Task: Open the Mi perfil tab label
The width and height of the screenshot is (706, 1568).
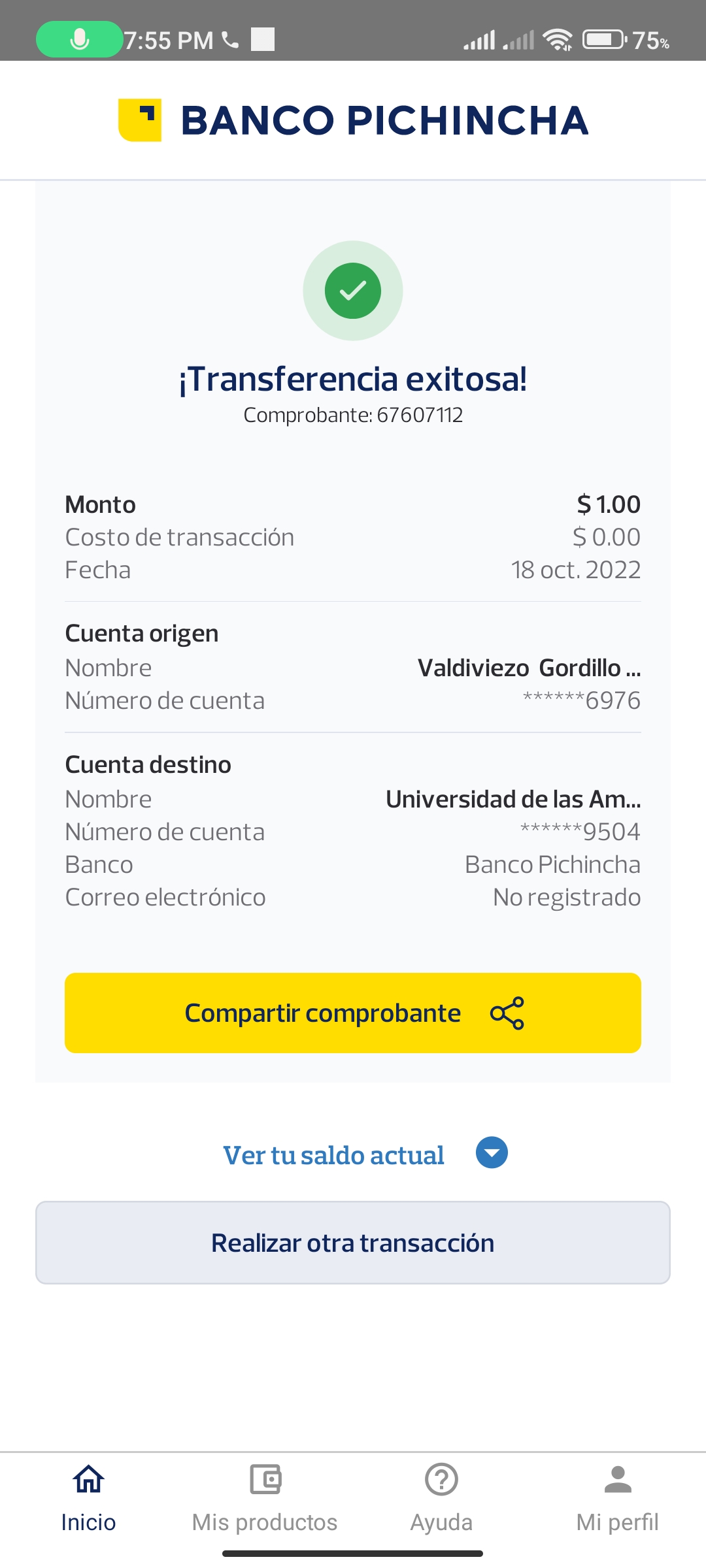Action: 618,1522
